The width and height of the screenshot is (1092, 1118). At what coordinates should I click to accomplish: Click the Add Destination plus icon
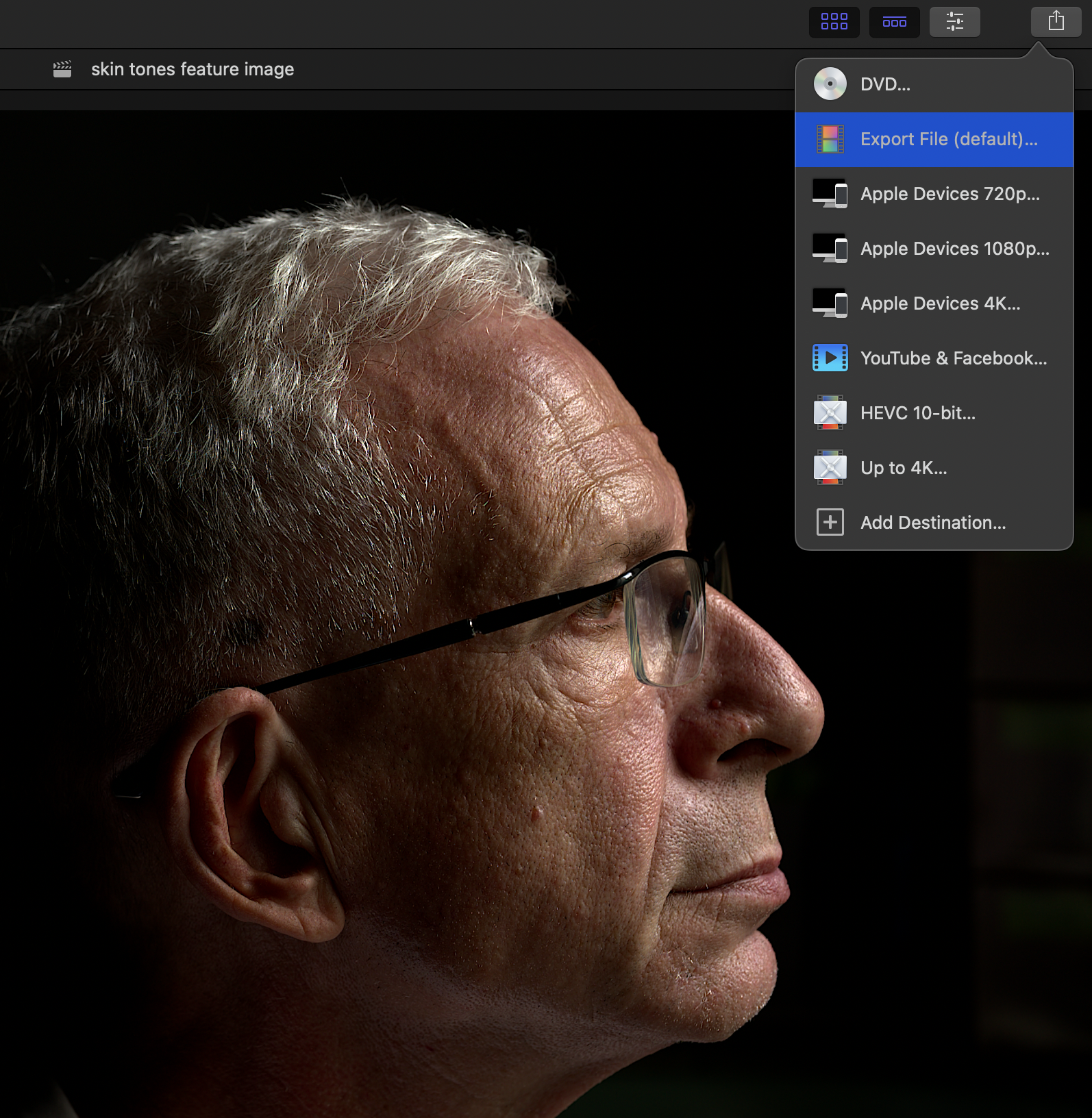click(x=830, y=523)
